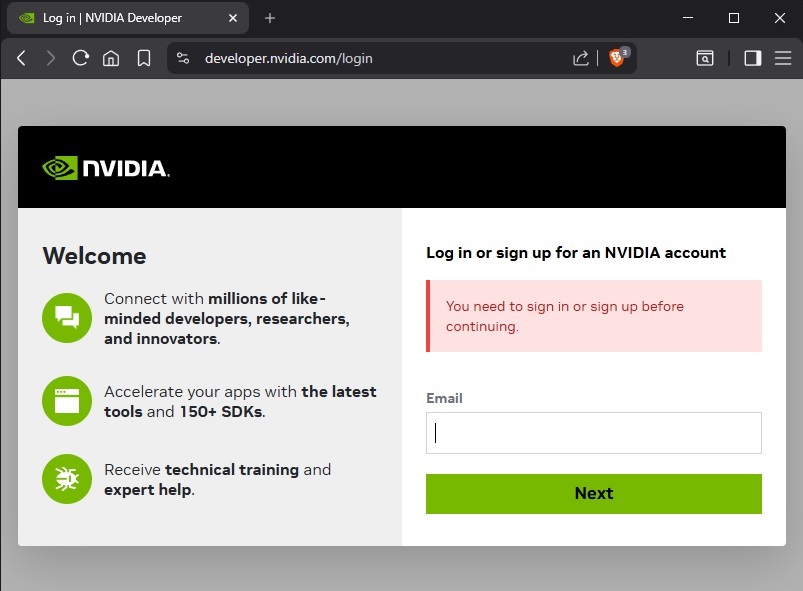
Task: Open the browser home page
Action: pos(111,58)
